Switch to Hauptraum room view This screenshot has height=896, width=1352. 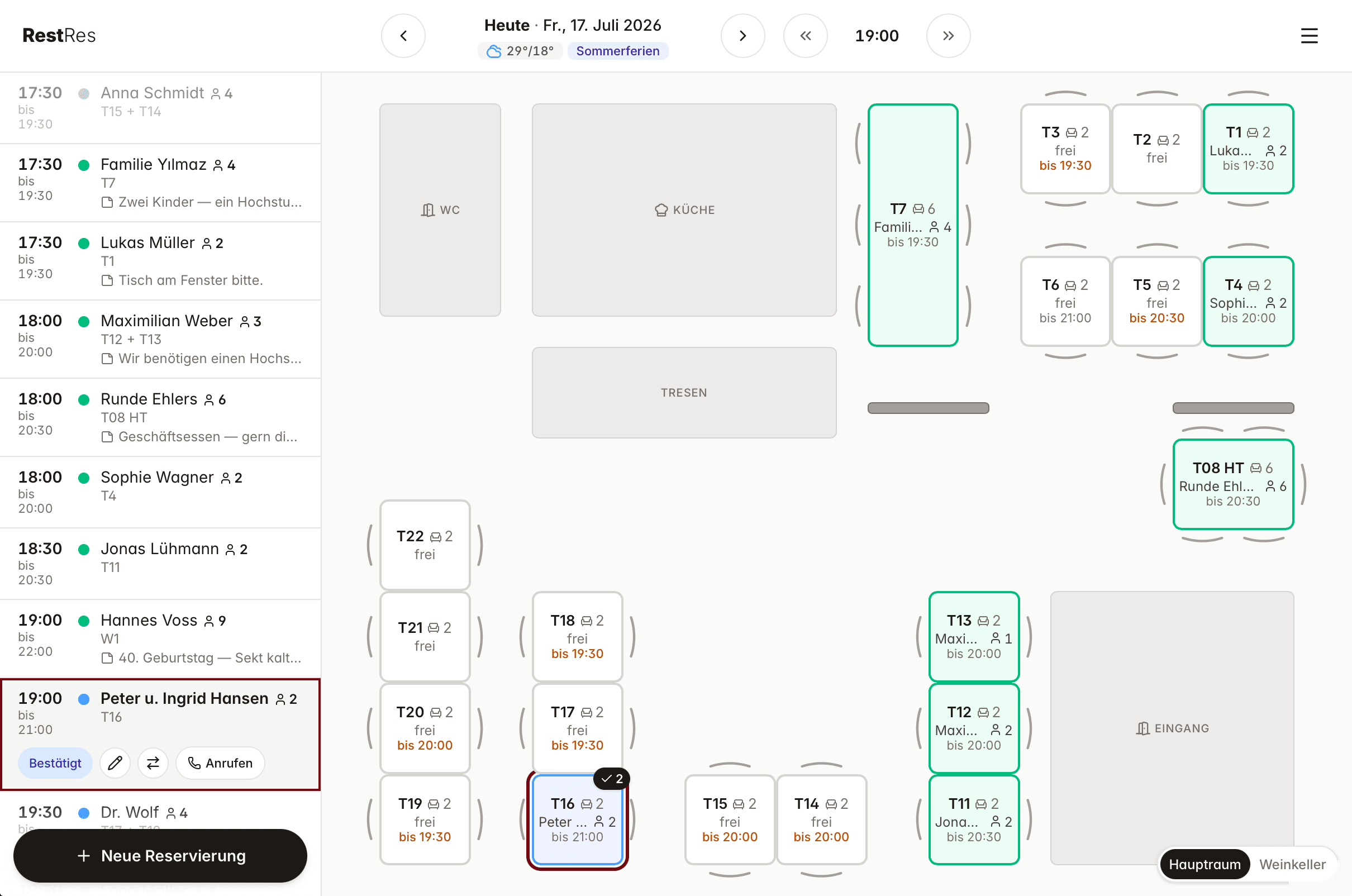[1204, 864]
